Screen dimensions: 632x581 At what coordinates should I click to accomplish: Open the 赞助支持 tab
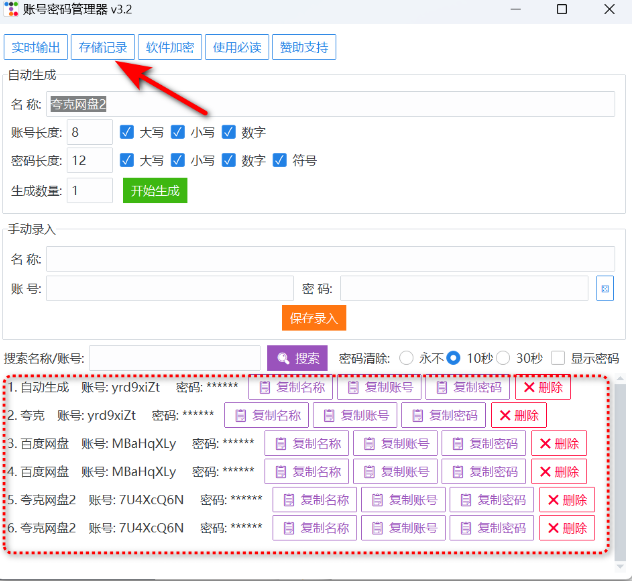pos(304,47)
